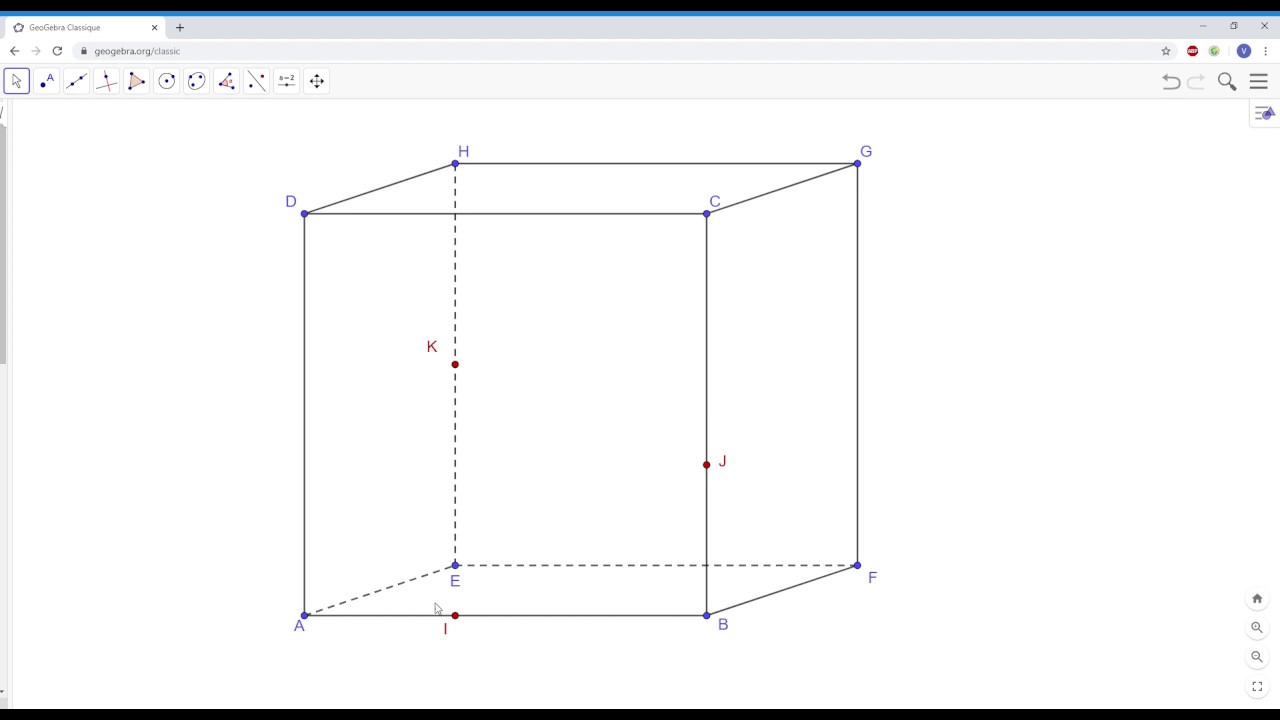Reload the current page

57,51
